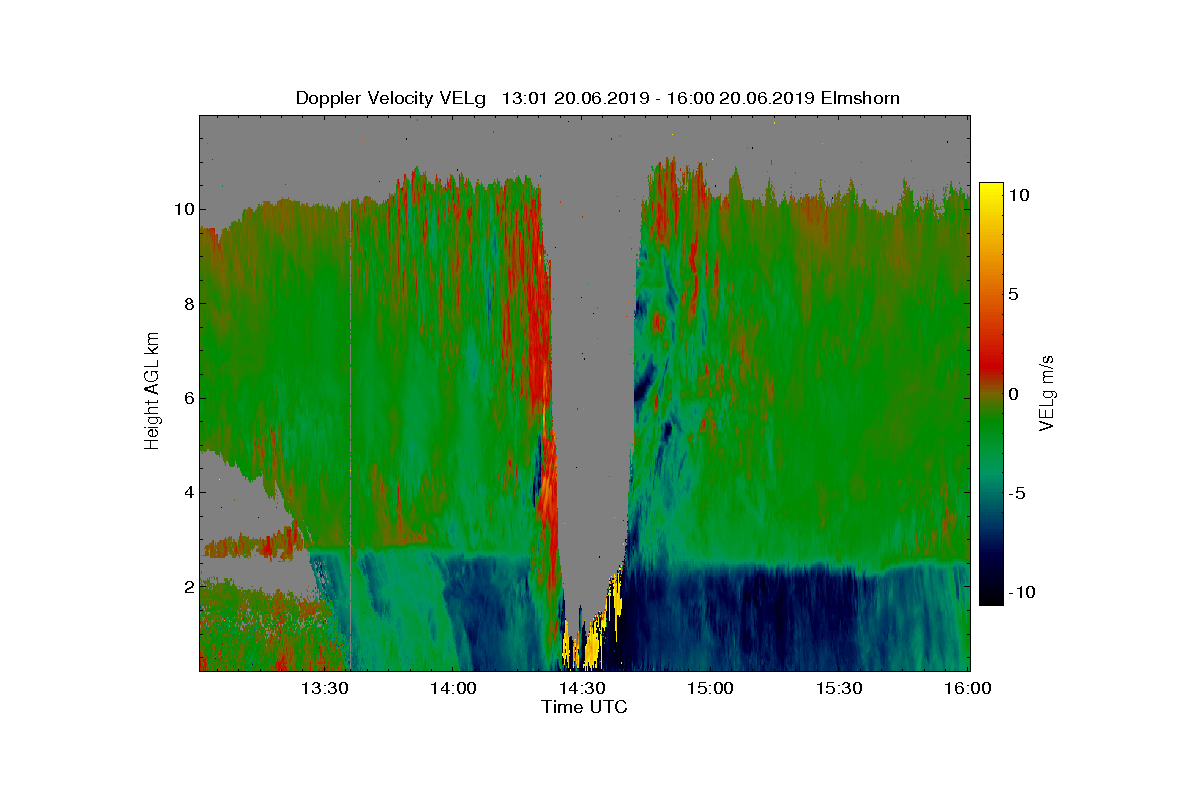Viewport: 1200px width, 800px height.
Task: Click the 16:00 time tick label
Action: [968, 688]
